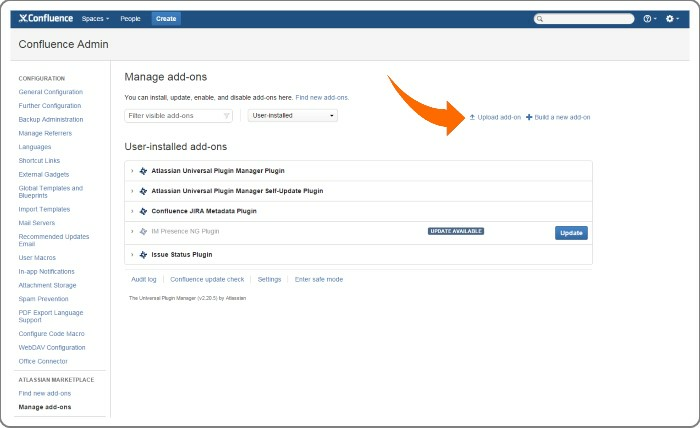Viewport: 700px width, 428px height.
Task: Open Configure Code Macro
Action: (x=51, y=334)
